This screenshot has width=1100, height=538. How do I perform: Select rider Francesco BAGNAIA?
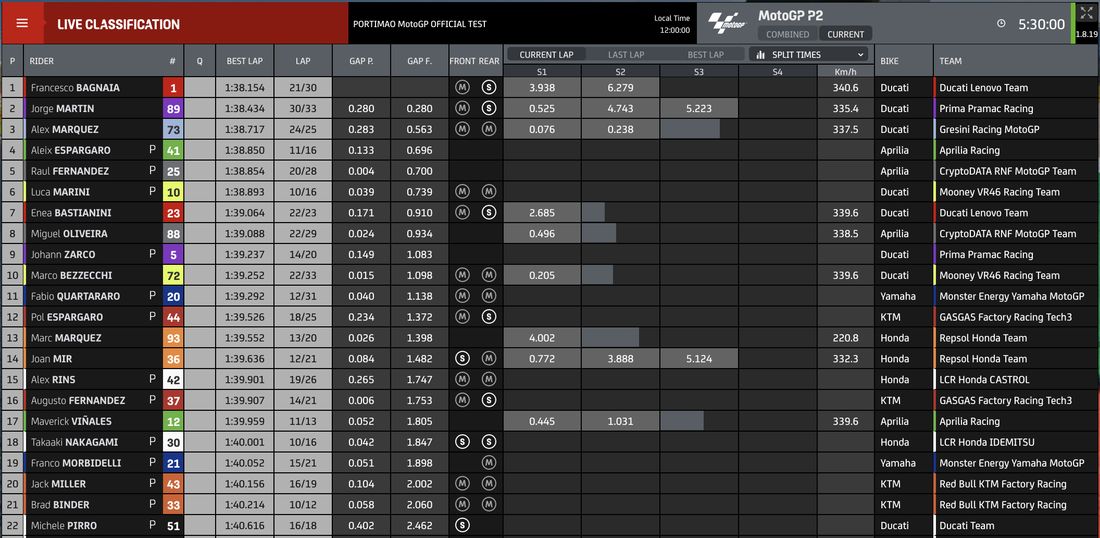point(75,88)
